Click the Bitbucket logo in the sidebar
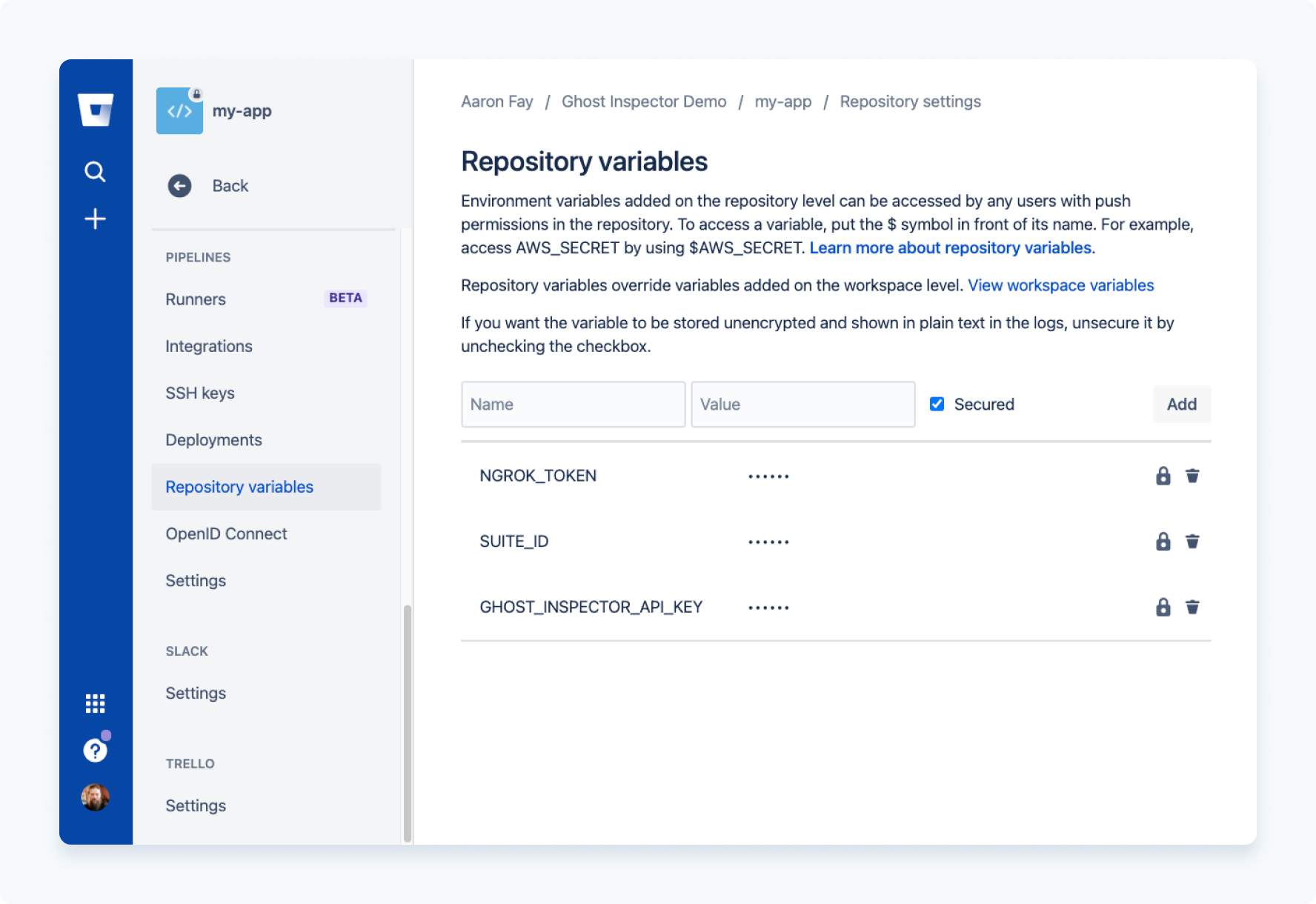 (x=96, y=110)
